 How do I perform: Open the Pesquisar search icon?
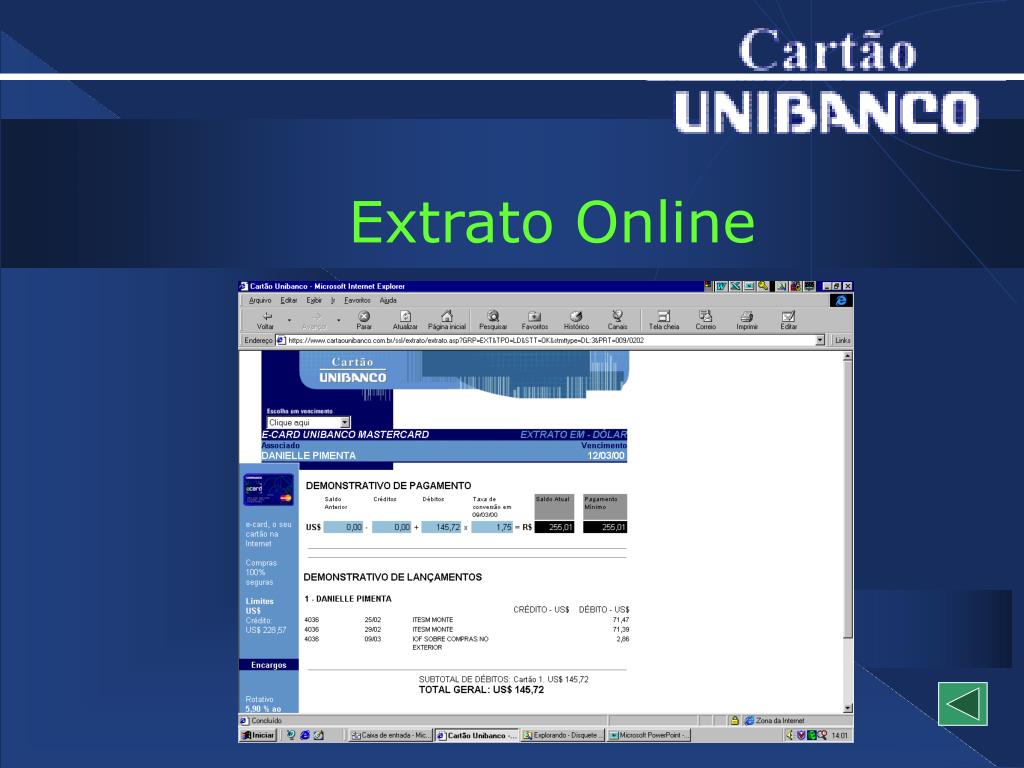pos(493,316)
